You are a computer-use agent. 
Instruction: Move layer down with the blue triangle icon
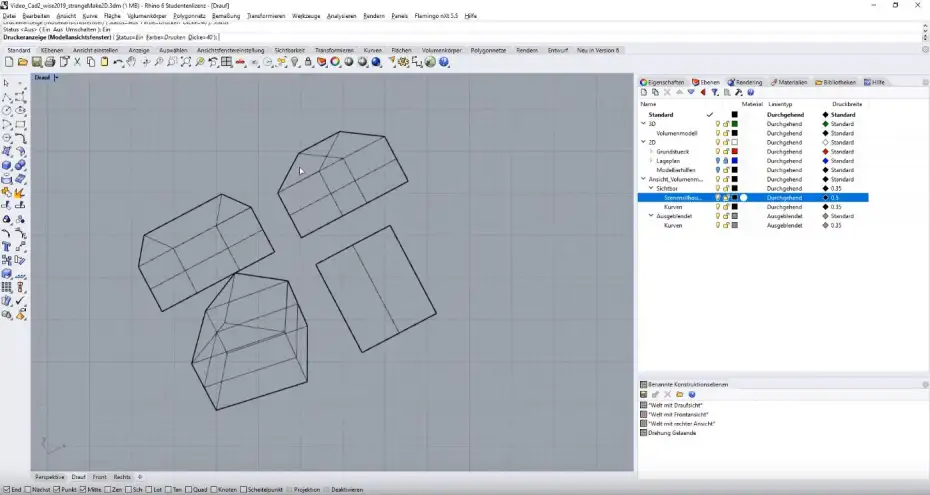[691, 92]
